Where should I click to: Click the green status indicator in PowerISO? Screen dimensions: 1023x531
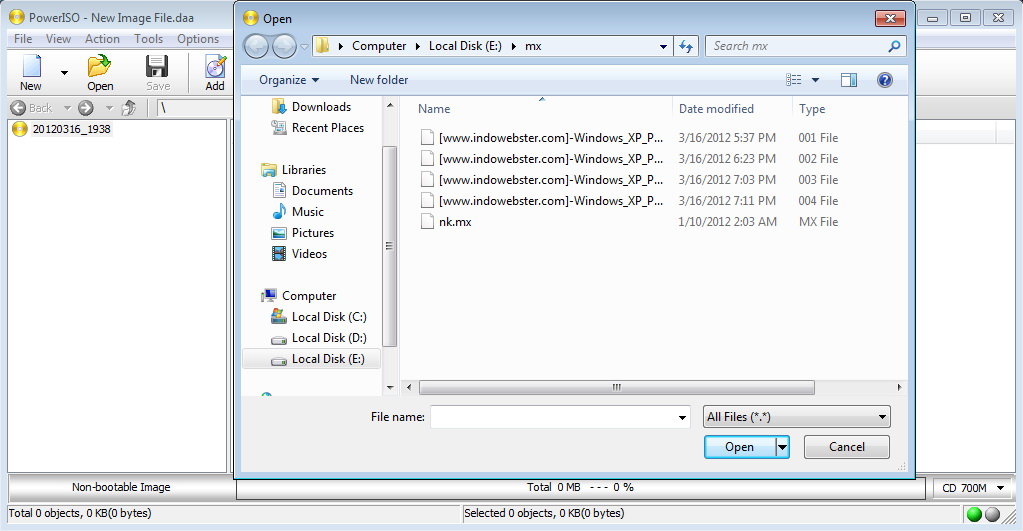pos(975,514)
